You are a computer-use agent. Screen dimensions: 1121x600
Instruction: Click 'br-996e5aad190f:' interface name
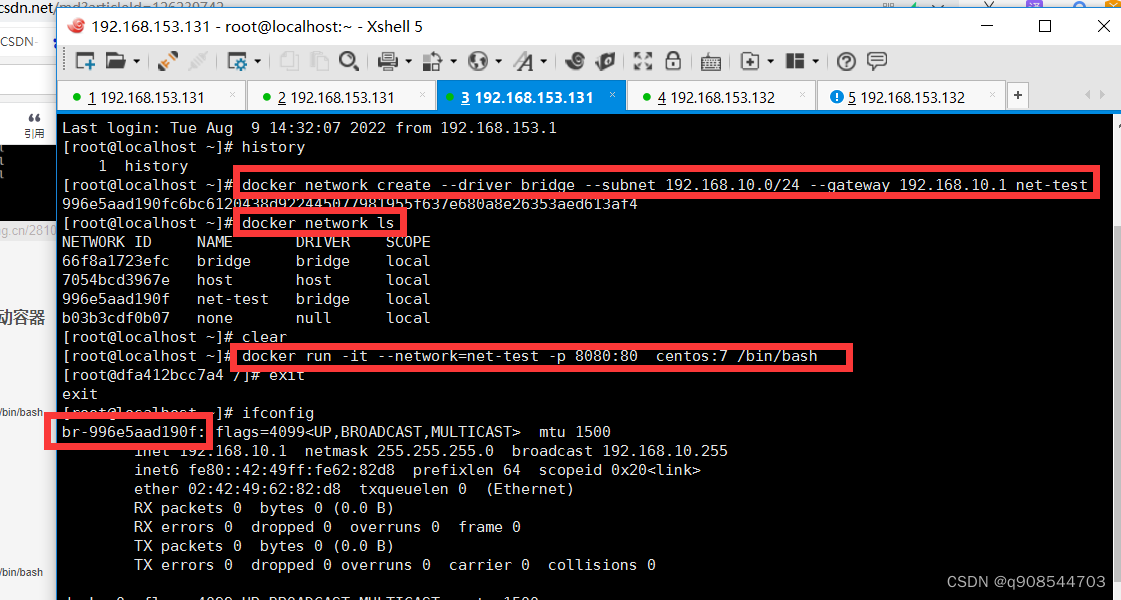[134, 432]
